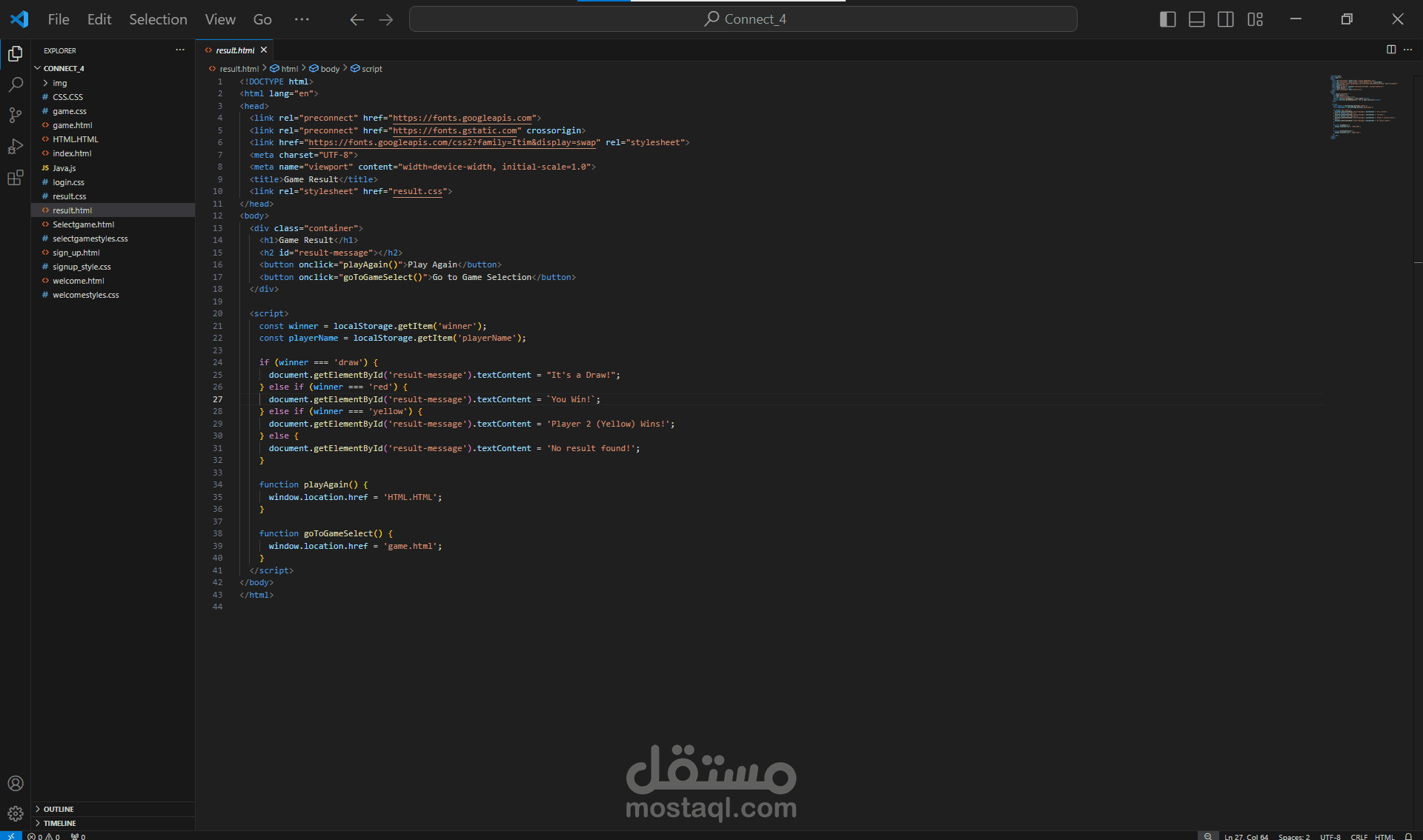The height and width of the screenshot is (840, 1423).
Task: Change indentation via Spaces: 2
Action: coord(1293,836)
